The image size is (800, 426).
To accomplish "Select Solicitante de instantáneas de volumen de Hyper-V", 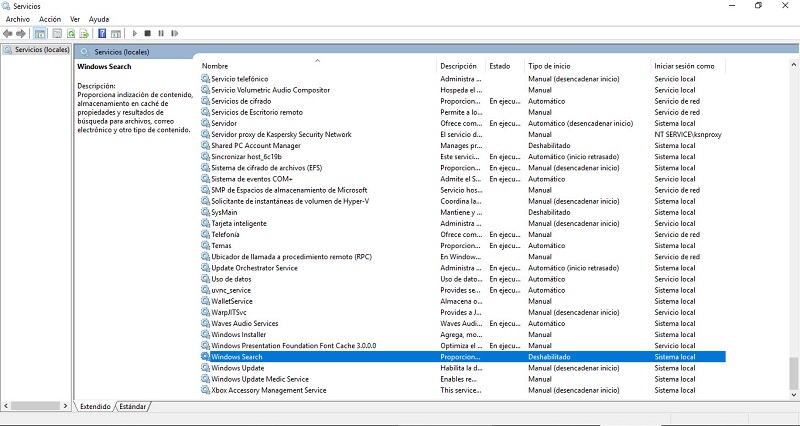I will [x=463, y=202].
